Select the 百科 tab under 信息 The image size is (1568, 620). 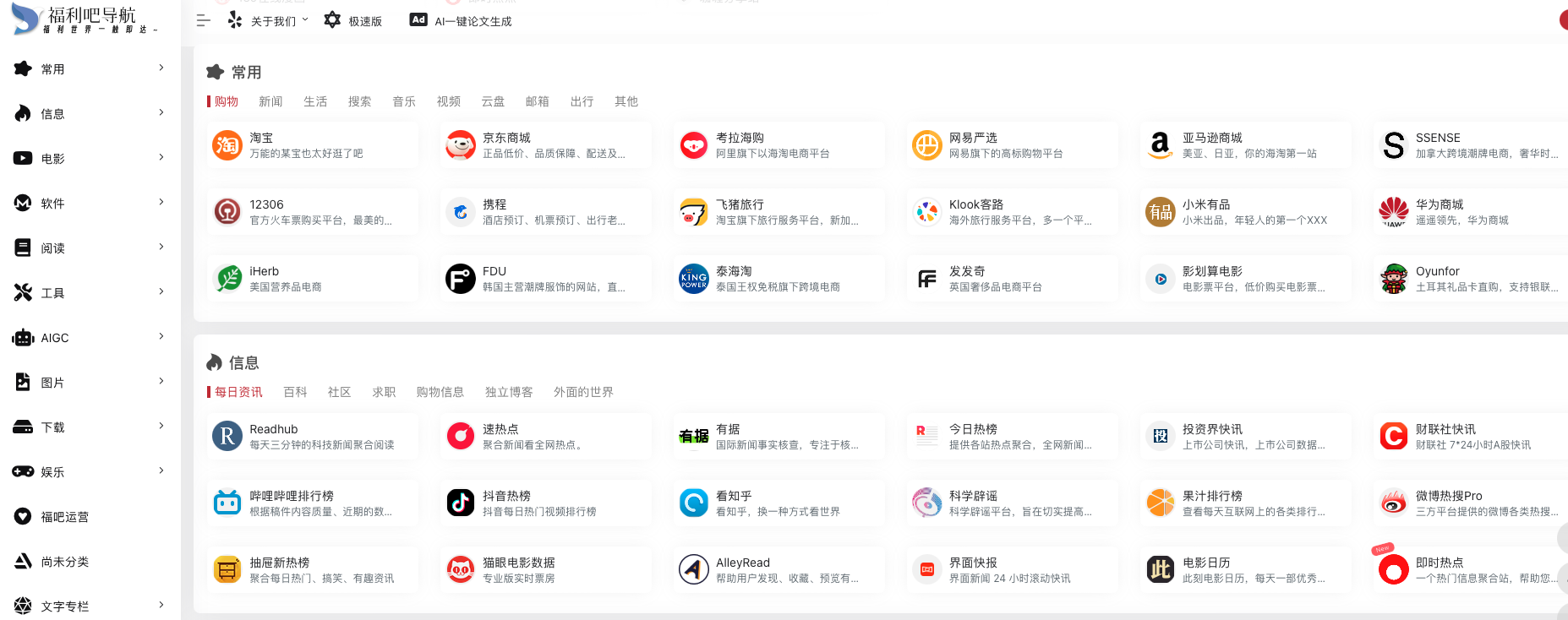tap(295, 392)
